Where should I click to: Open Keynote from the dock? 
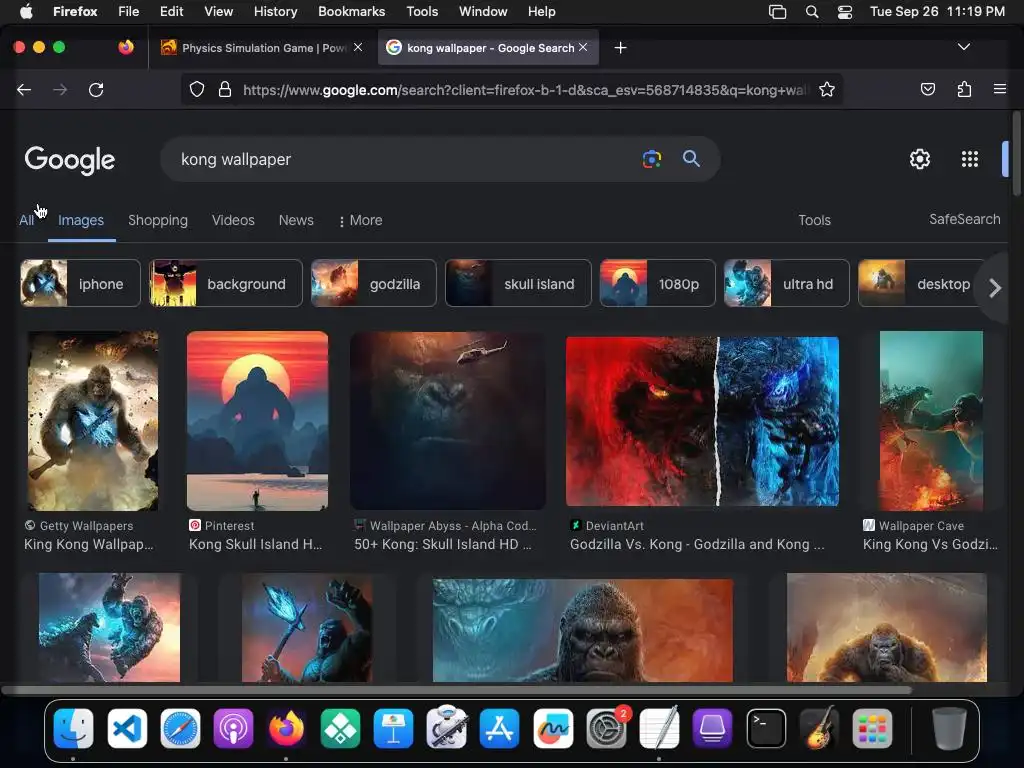click(x=393, y=728)
